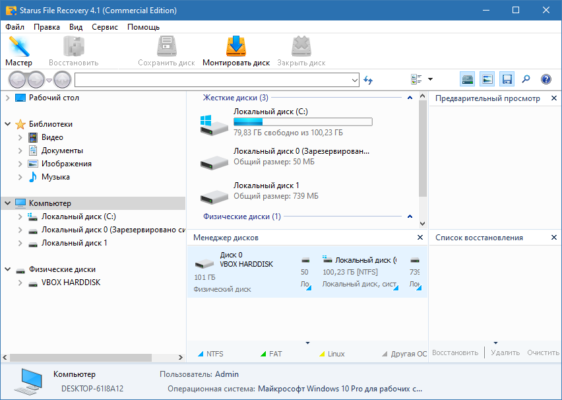Select the Физические диски tree node
The width and height of the screenshot is (562, 400).
pos(62,270)
